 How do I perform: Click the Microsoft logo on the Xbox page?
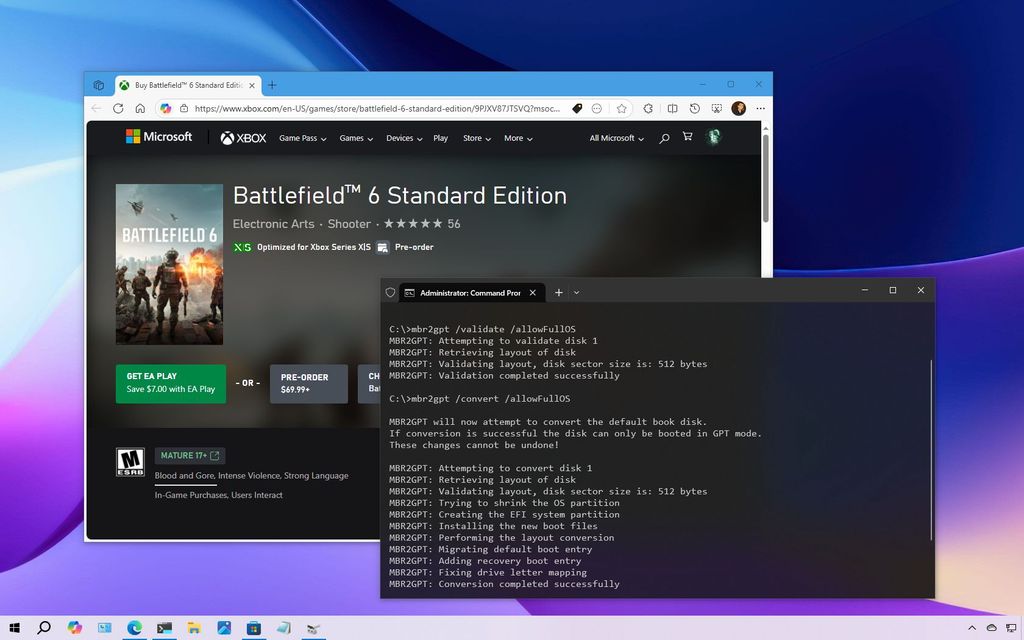click(x=158, y=137)
